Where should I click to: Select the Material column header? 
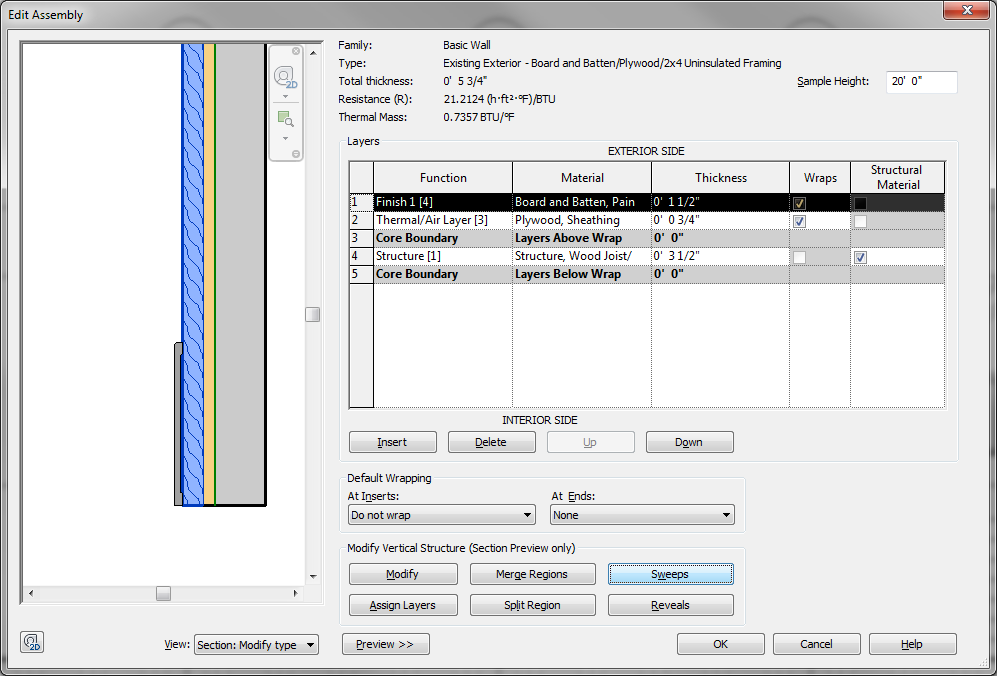tap(582, 177)
